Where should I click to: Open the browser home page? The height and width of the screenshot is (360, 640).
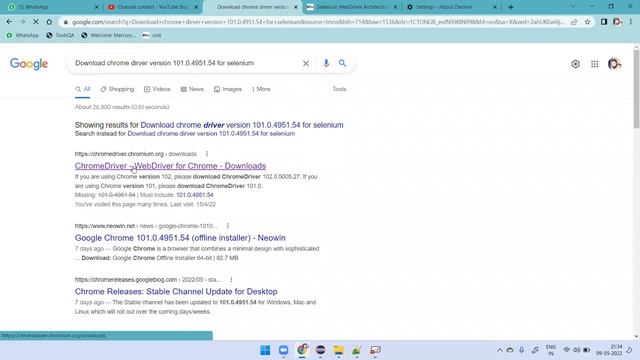point(49,22)
